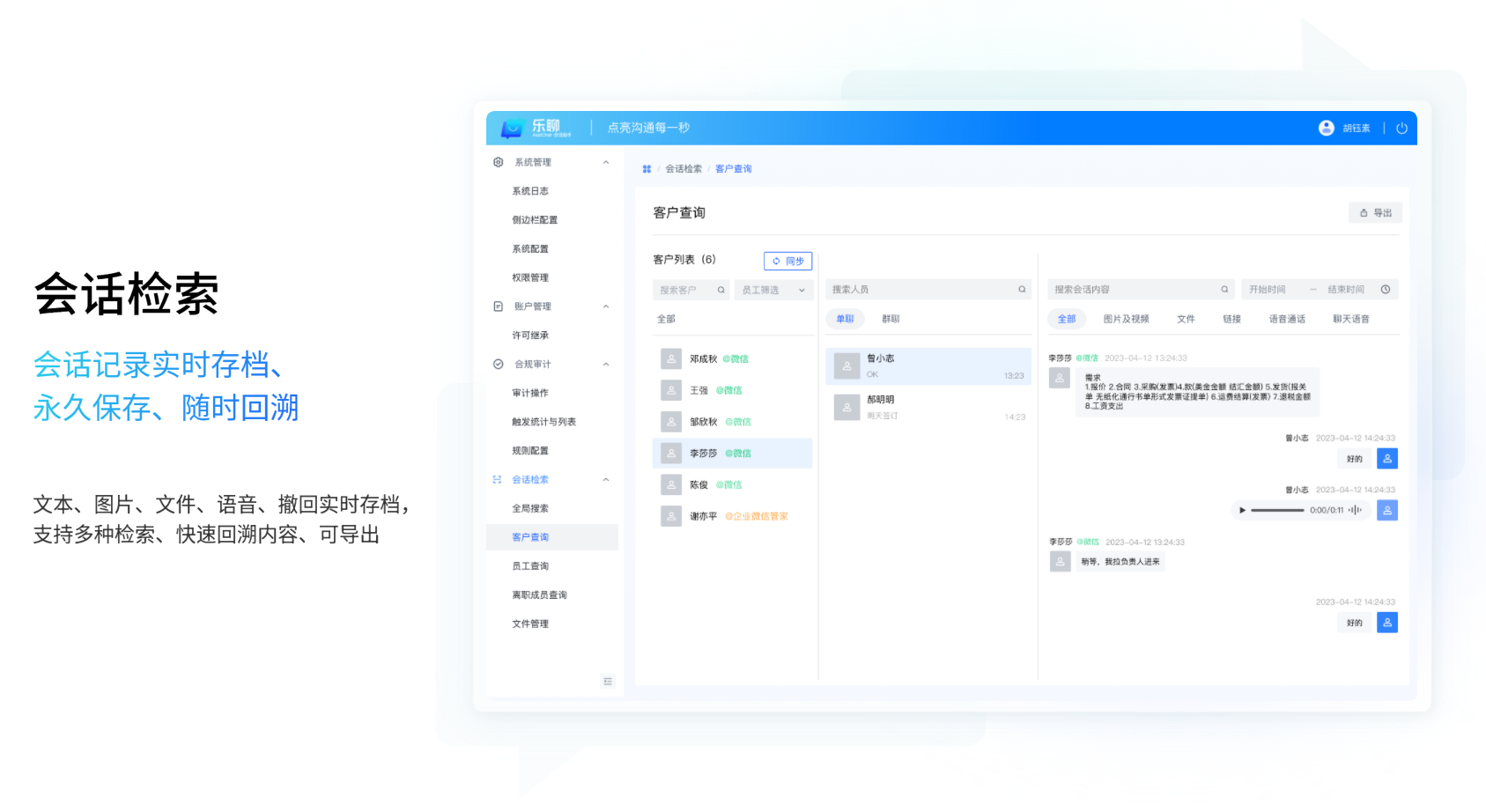Click the avatar of customer 陈俊
The width and height of the screenshot is (1486, 812).
point(671,484)
